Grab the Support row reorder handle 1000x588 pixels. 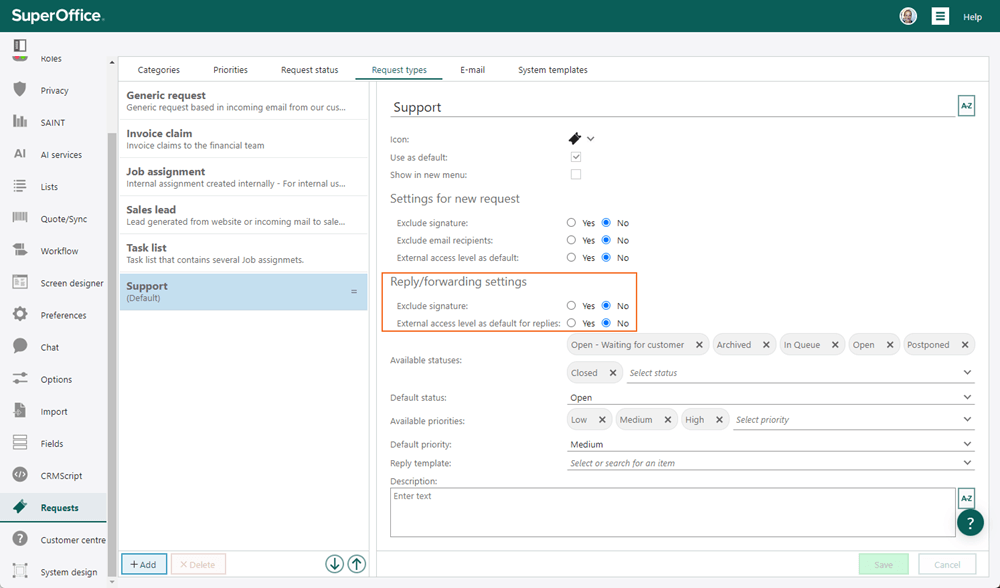(x=354, y=291)
